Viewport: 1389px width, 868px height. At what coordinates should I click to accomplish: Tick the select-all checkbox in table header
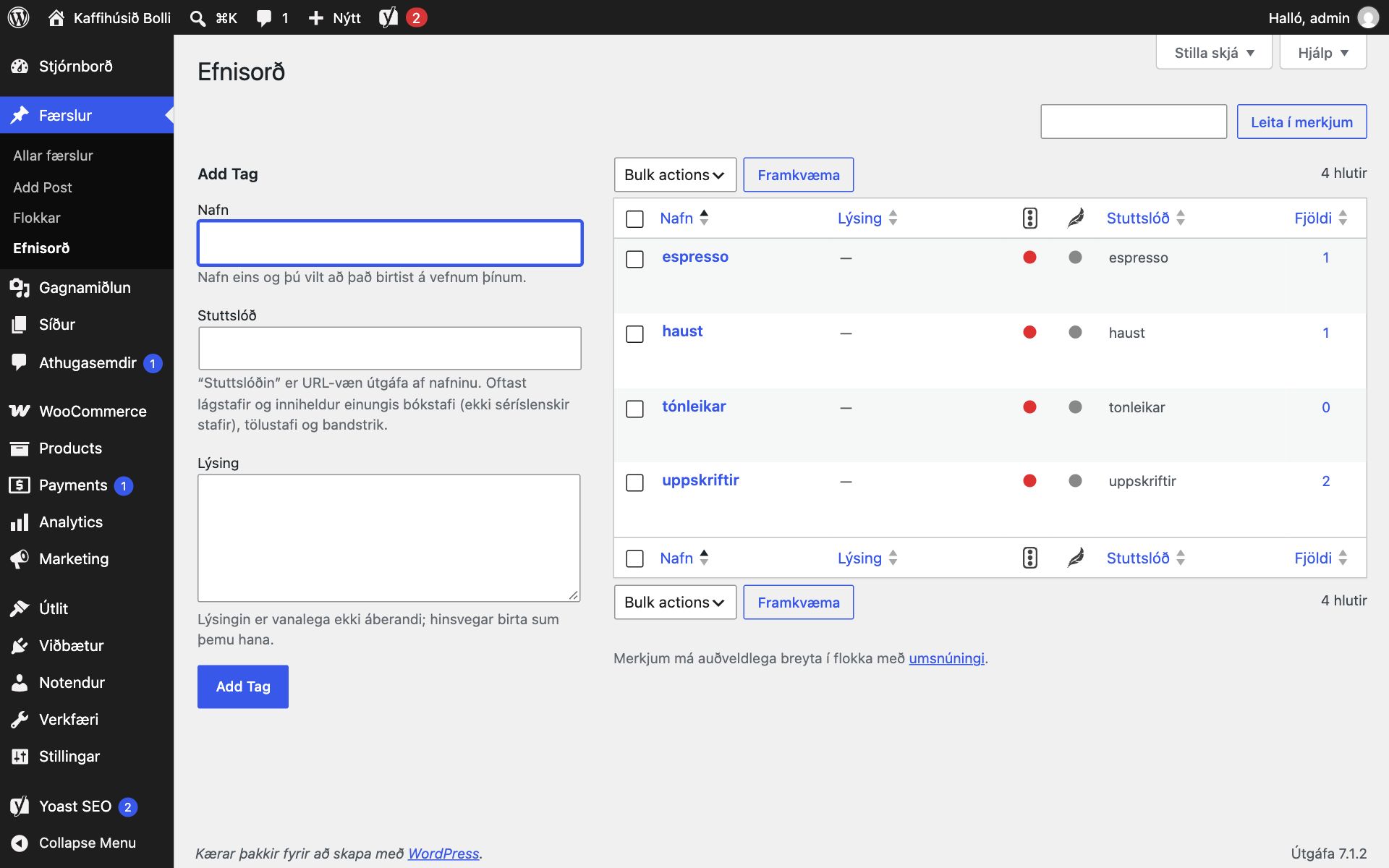pos(634,218)
